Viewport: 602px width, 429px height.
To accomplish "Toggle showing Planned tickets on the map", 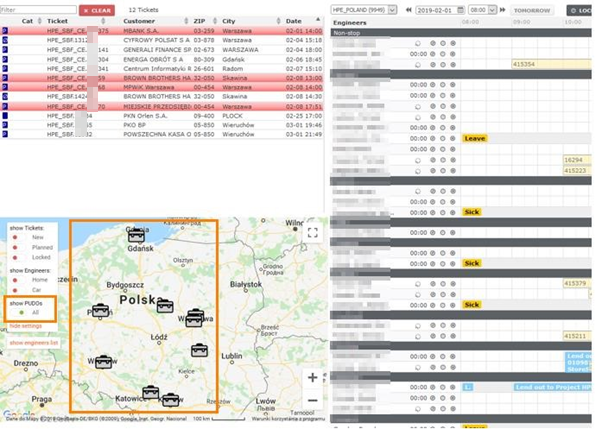I will tap(15, 247).
